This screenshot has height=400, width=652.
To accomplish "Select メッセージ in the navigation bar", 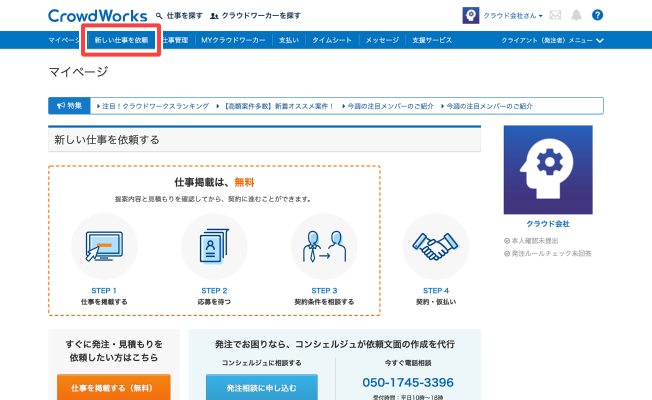I will pos(382,40).
